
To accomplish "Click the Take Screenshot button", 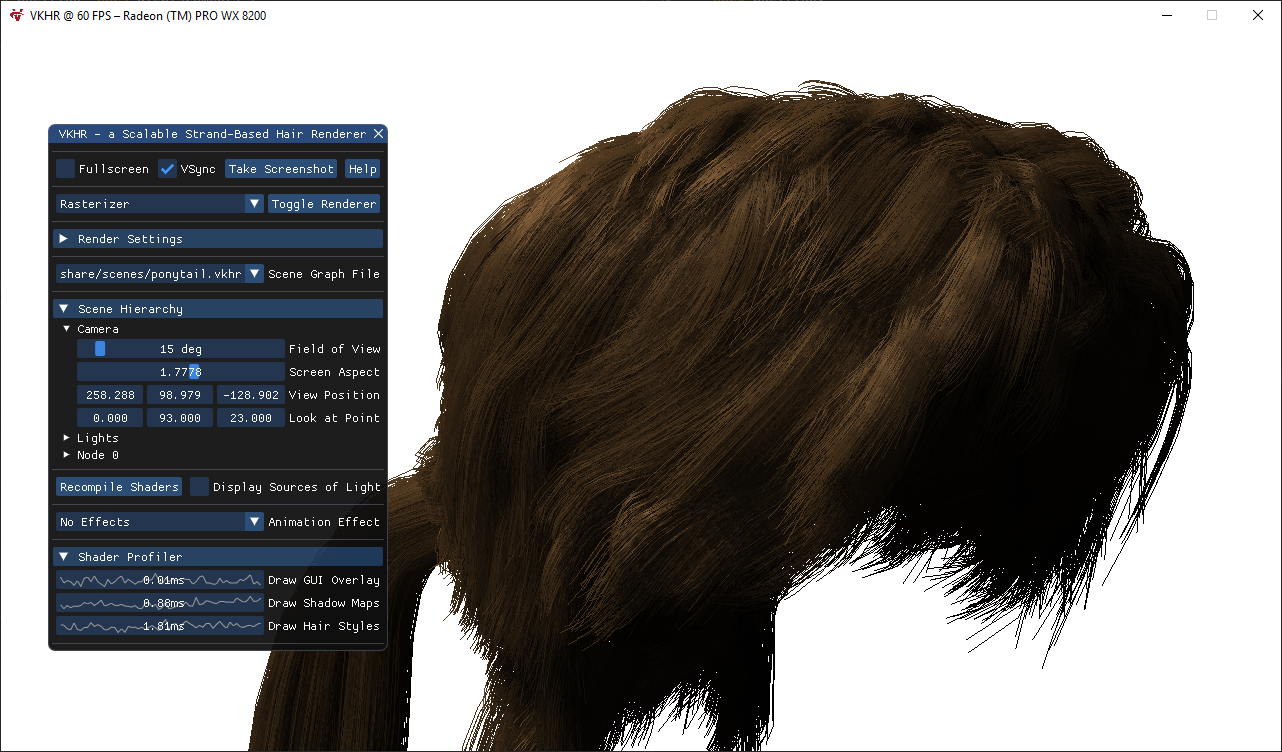I will coord(281,169).
